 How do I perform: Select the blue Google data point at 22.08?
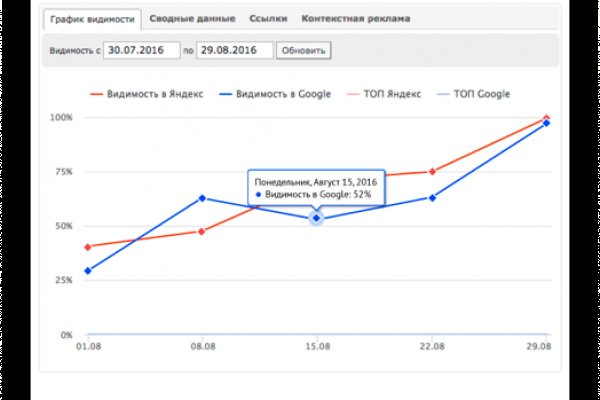(x=432, y=198)
